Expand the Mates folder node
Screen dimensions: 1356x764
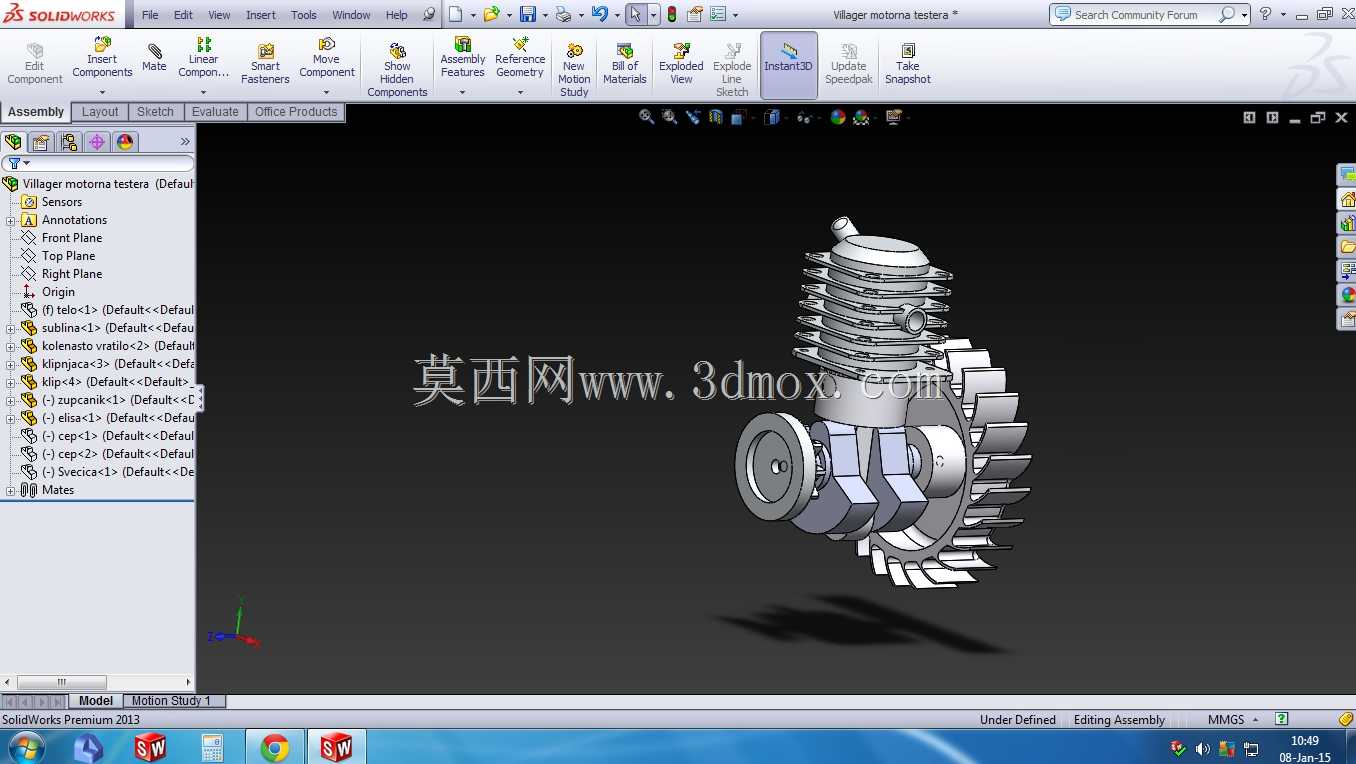[x=11, y=490]
